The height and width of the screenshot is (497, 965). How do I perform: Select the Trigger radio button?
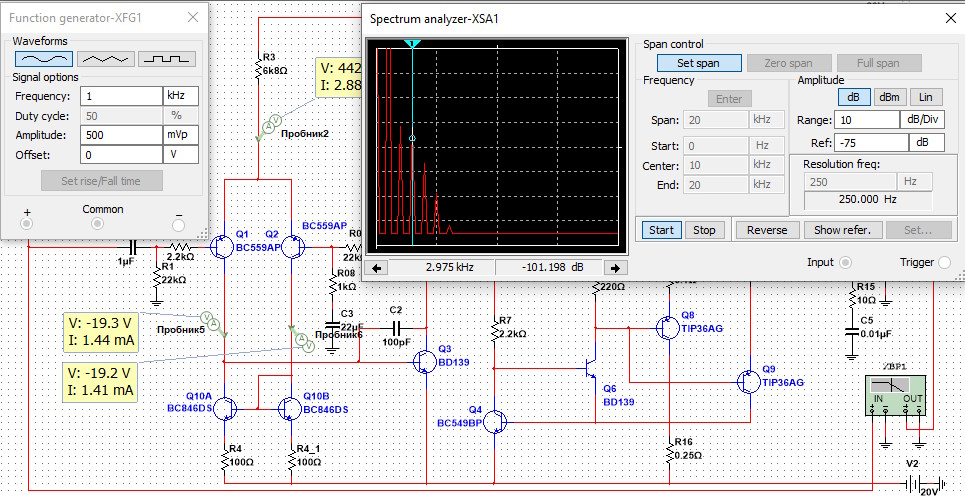[x=945, y=262]
